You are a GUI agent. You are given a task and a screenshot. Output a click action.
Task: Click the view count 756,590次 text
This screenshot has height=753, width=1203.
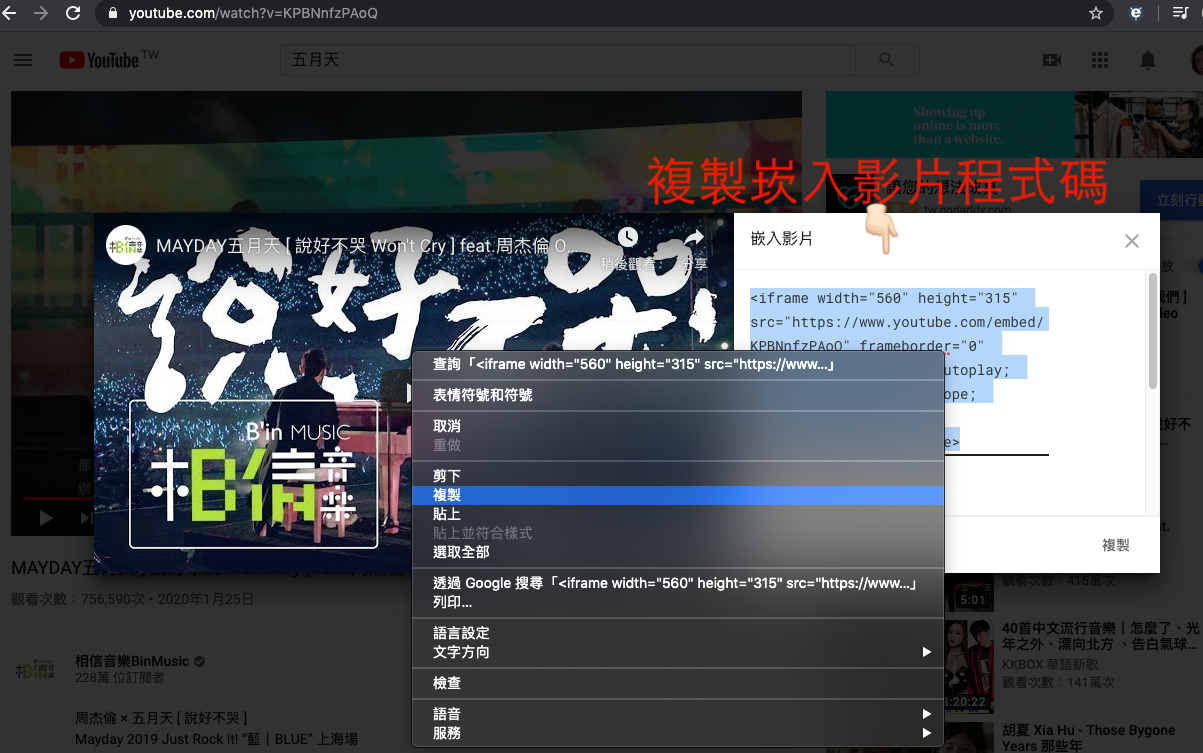point(78,600)
